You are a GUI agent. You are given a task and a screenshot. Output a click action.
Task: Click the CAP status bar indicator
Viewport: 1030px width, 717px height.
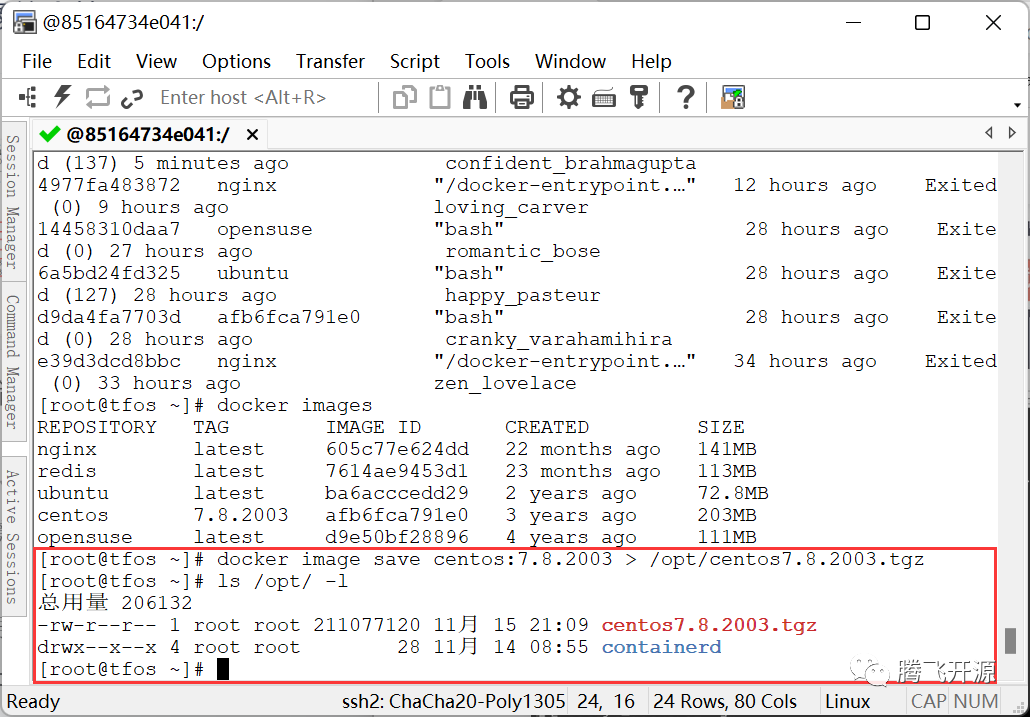point(929,701)
